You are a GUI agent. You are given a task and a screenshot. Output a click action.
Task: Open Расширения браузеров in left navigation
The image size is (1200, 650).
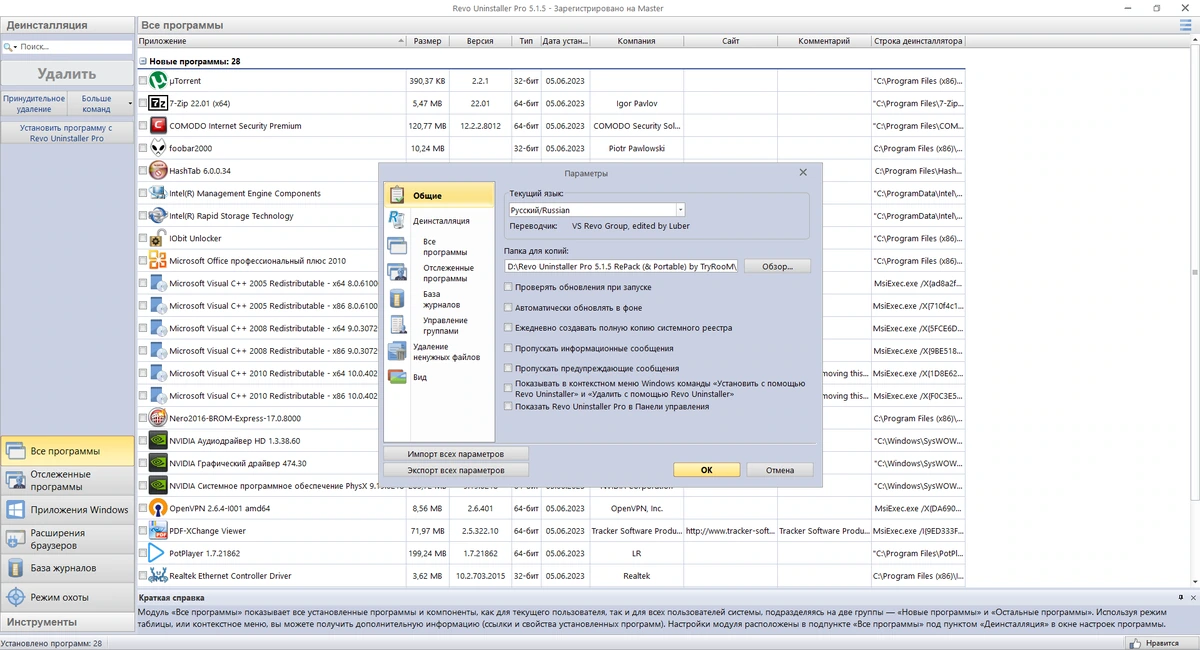67,539
